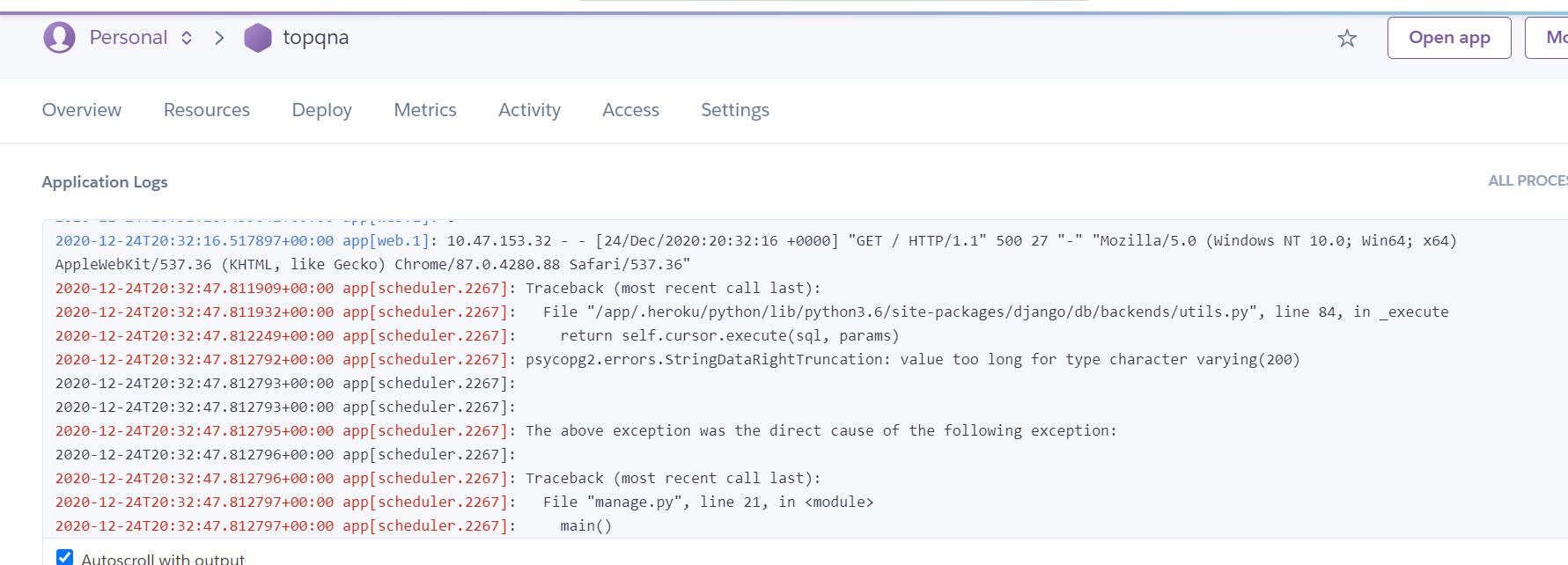Click the purple hexagon topqna app icon
The height and width of the screenshot is (565, 1568).
[257, 38]
